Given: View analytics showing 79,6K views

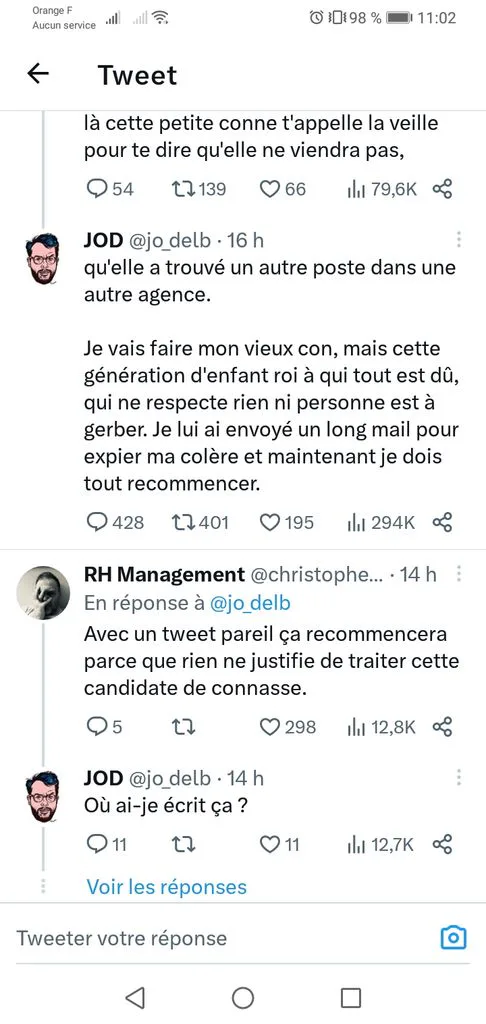Looking at the screenshot, I should click(381, 189).
